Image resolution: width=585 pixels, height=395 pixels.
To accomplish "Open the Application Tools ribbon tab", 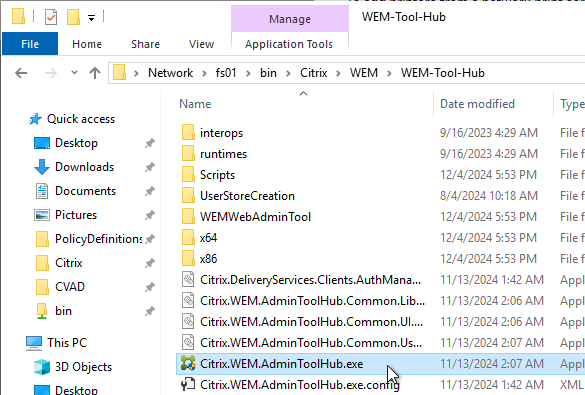I will click(289, 44).
